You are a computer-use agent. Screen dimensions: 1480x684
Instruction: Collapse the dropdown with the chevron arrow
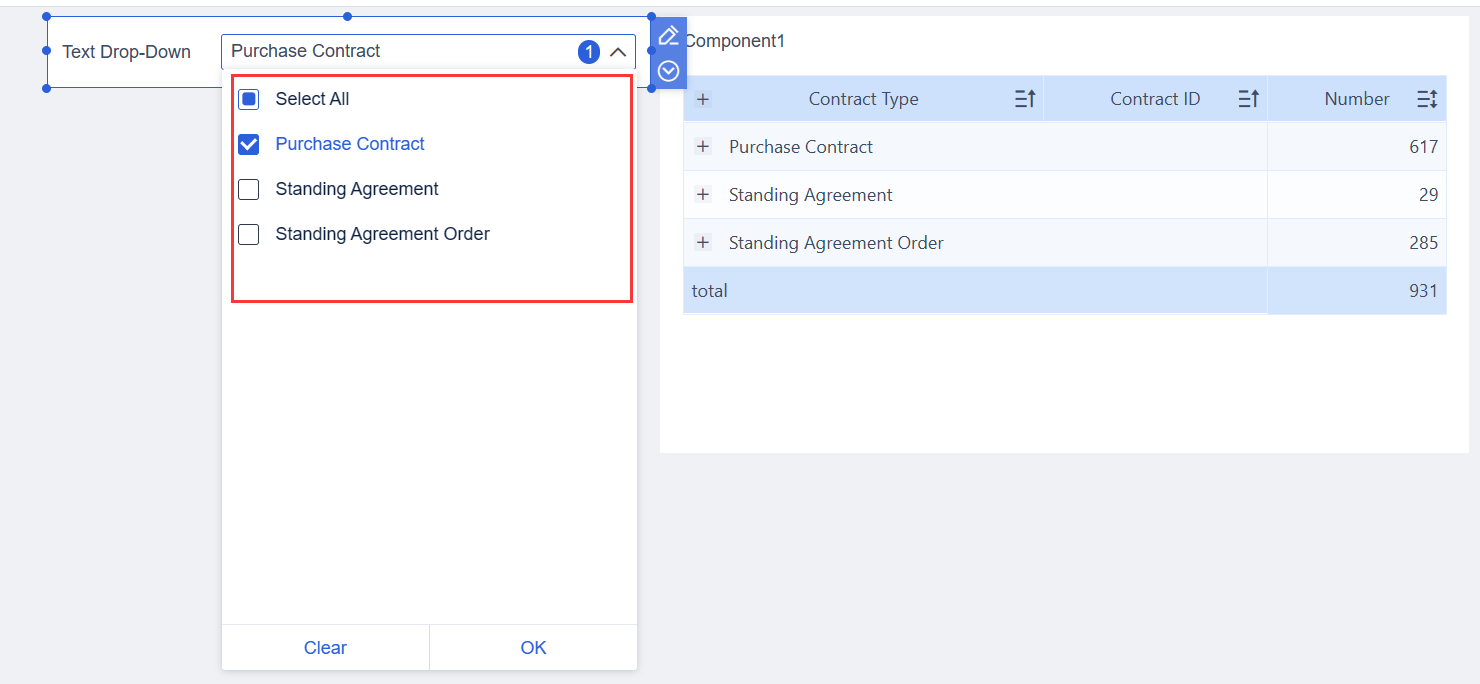(x=618, y=52)
